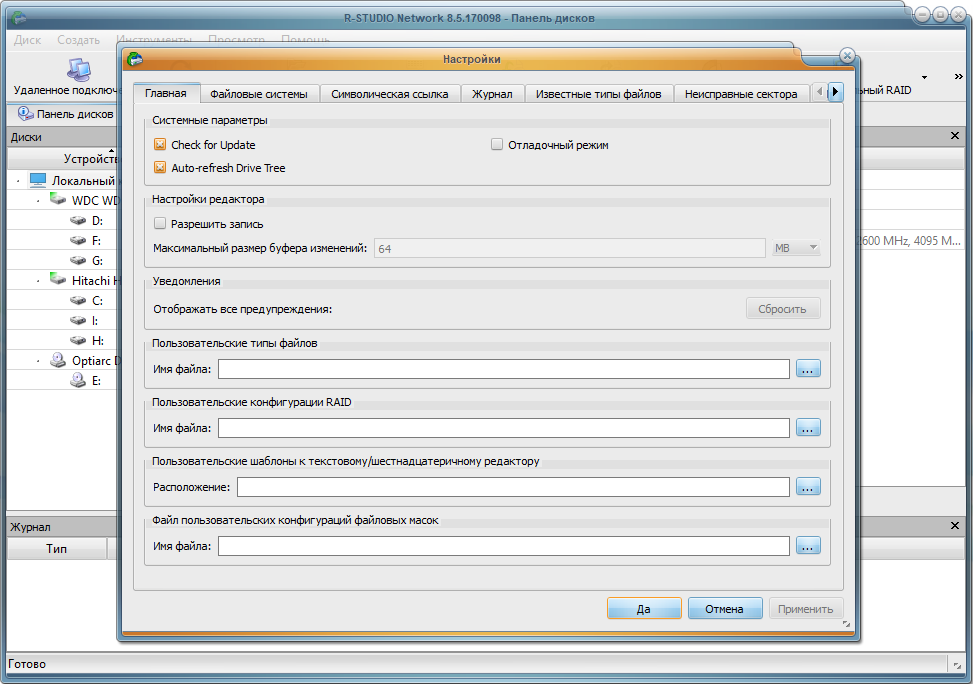The image size is (973, 684).
Task: Open the Remote connection toolbar icon
Action: point(79,70)
